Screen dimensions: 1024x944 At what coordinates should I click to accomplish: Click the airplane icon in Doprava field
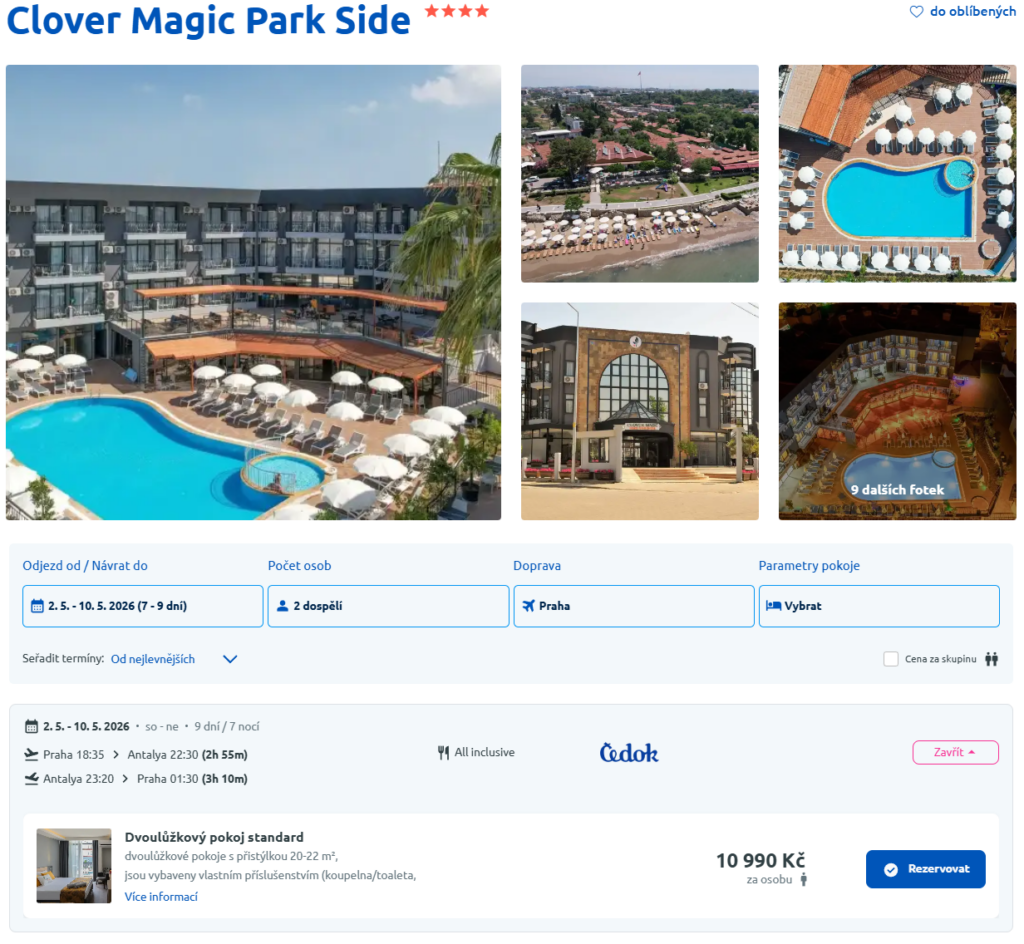click(x=528, y=606)
